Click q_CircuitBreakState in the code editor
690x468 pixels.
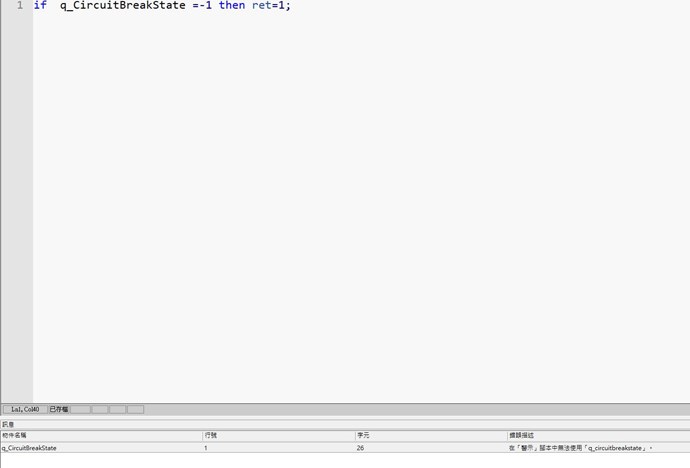[x=122, y=6]
